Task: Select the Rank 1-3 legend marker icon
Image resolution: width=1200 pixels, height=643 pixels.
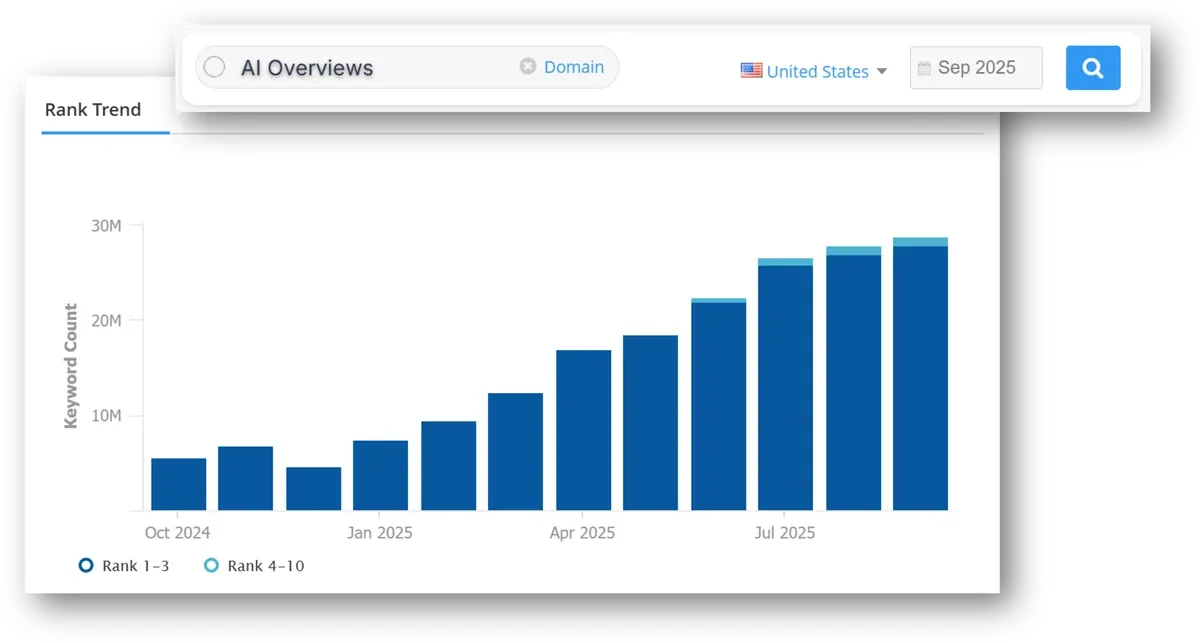Action: pos(86,565)
